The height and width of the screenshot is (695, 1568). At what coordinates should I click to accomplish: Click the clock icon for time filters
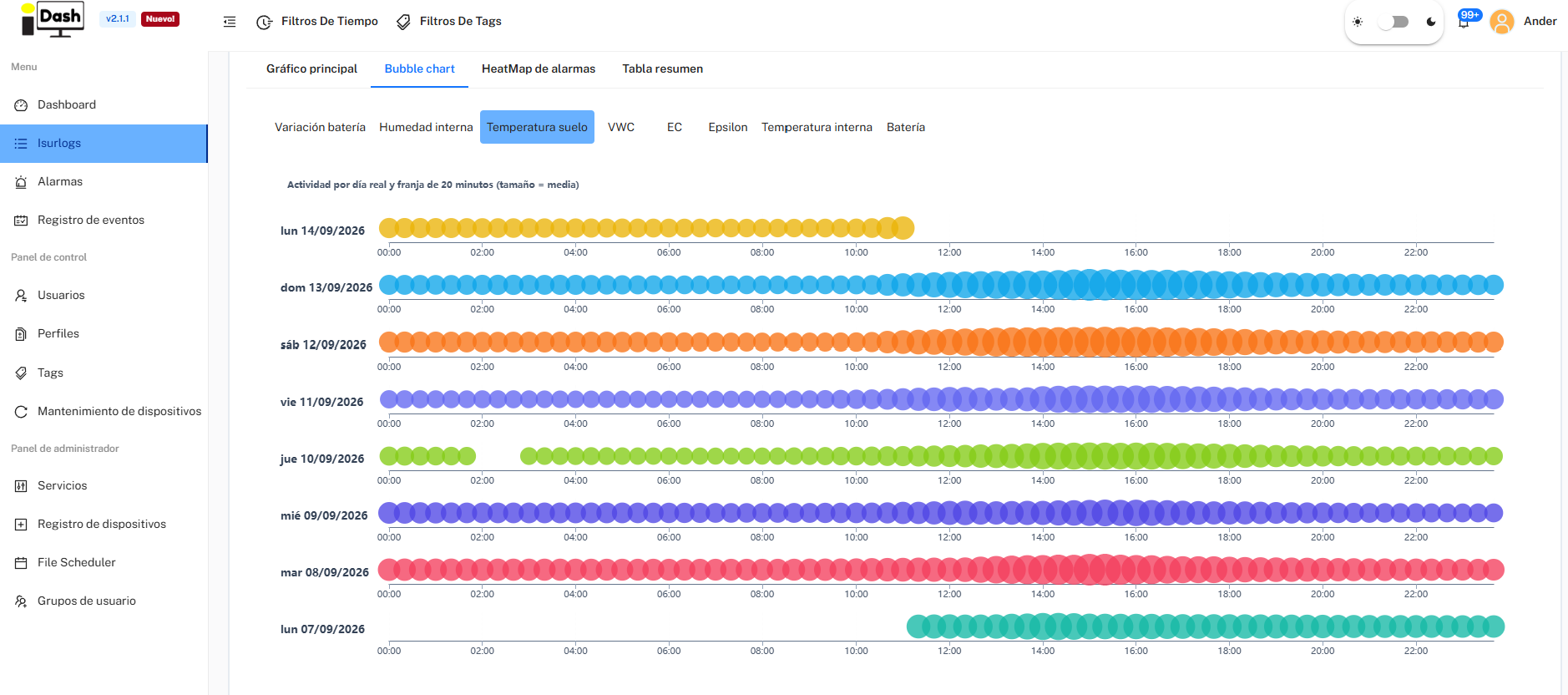(264, 22)
